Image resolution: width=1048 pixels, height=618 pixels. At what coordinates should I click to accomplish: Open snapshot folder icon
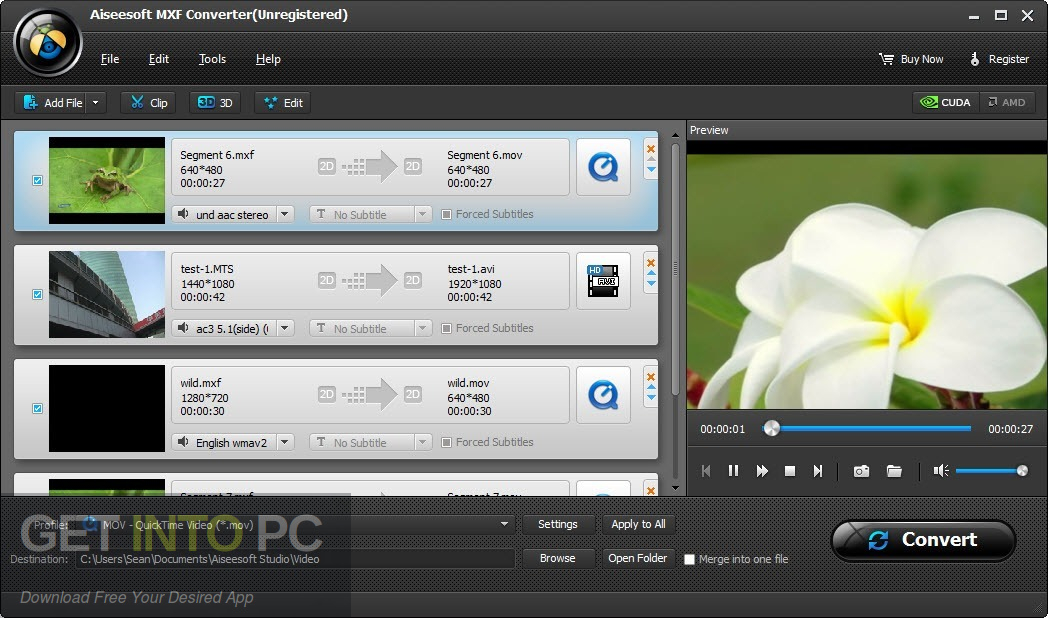pyautogui.click(x=894, y=471)
